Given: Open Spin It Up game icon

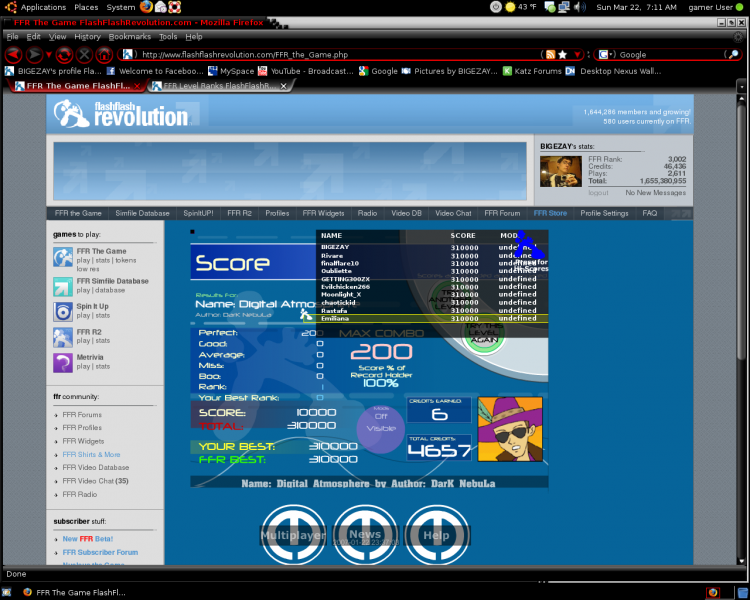Looking at the screenshot, I should click(63, 312).
